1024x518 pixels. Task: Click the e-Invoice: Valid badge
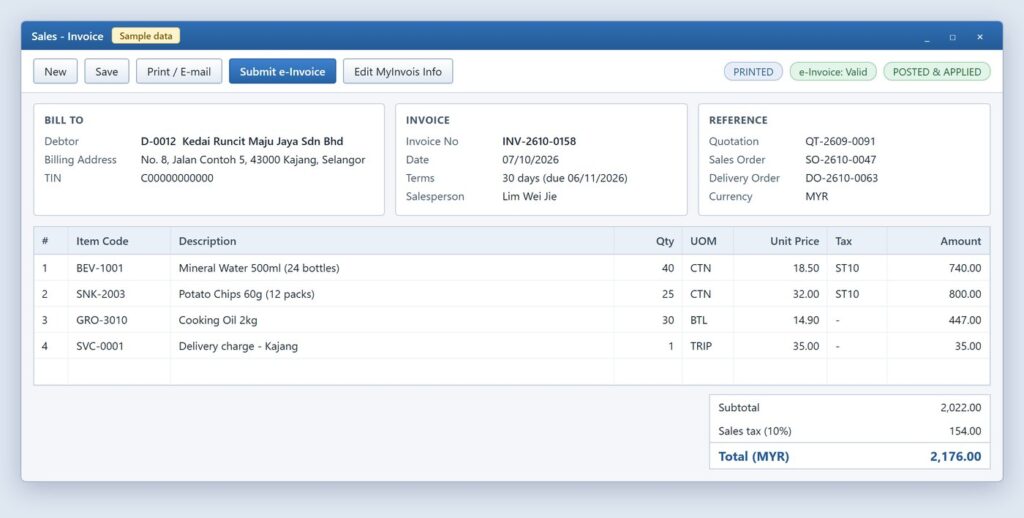(833, 72)
